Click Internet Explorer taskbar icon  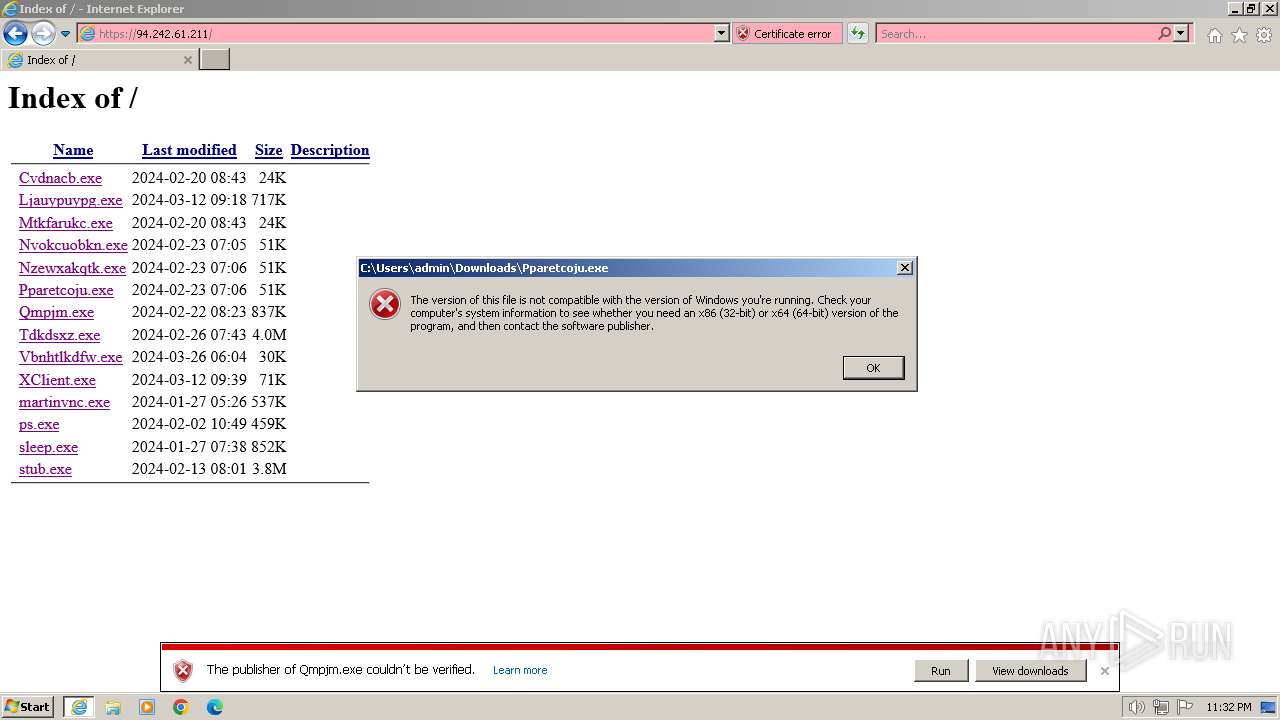(x=79, y=707)
